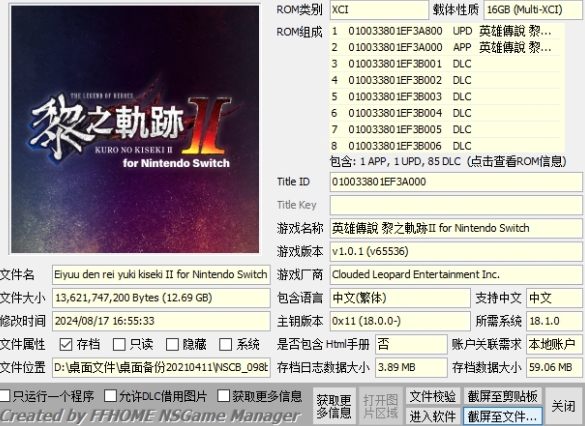Click the 所需系统 field 18.1.0
Viewport: 585px width, 426px height.
[x=554, y=321]
